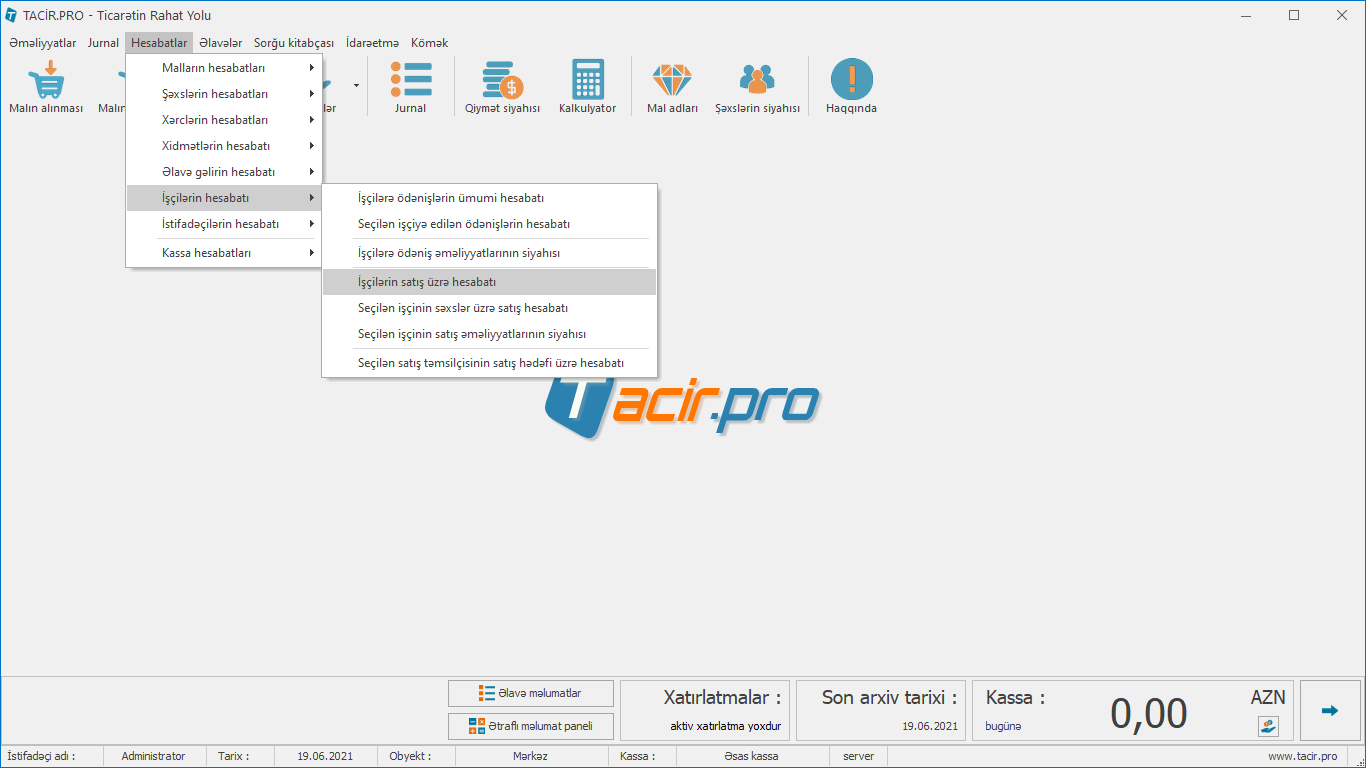The height and width of the screenshot is (768, 1366).
Task: Expand İstifadəçilərin hesabatı submenu
Action: tap(224, 224)
